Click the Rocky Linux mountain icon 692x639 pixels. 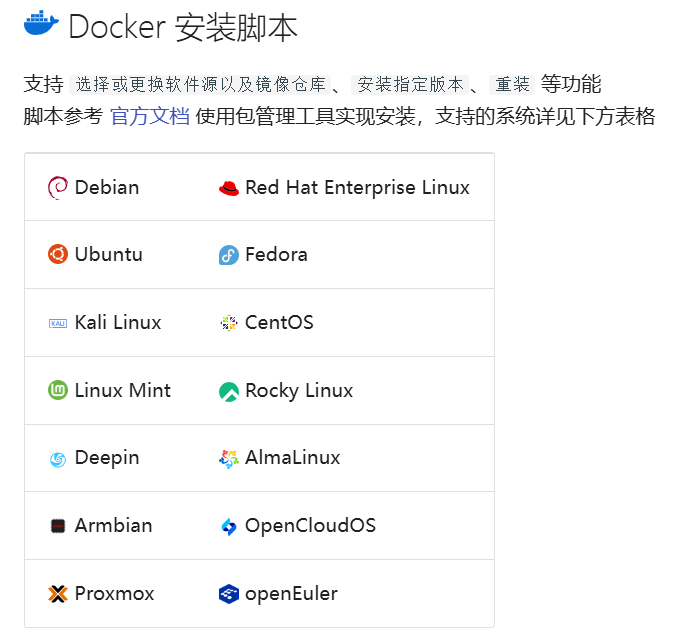(229, 391)
